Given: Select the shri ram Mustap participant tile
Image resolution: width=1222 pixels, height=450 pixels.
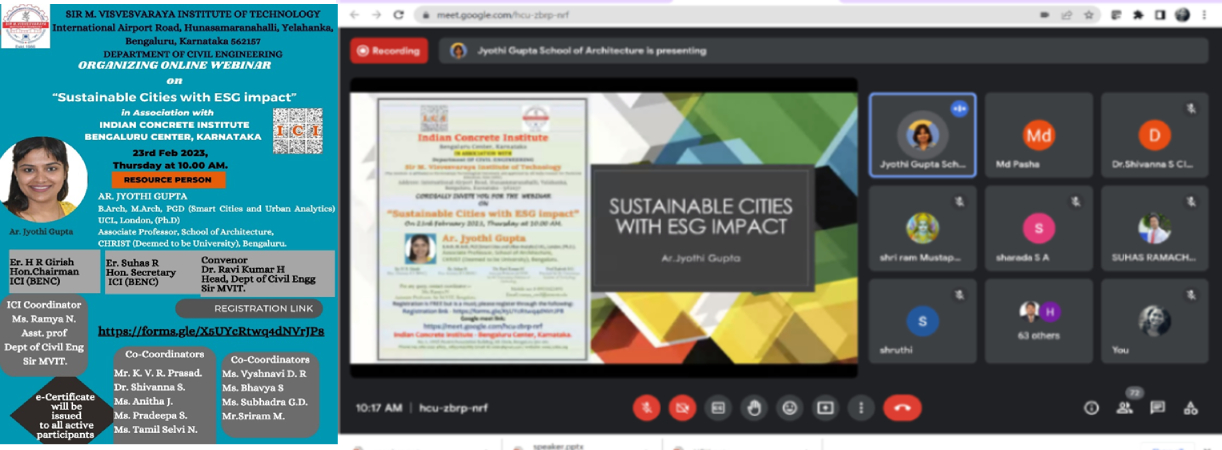Looking at the screenshot, I should pos(922,228).
